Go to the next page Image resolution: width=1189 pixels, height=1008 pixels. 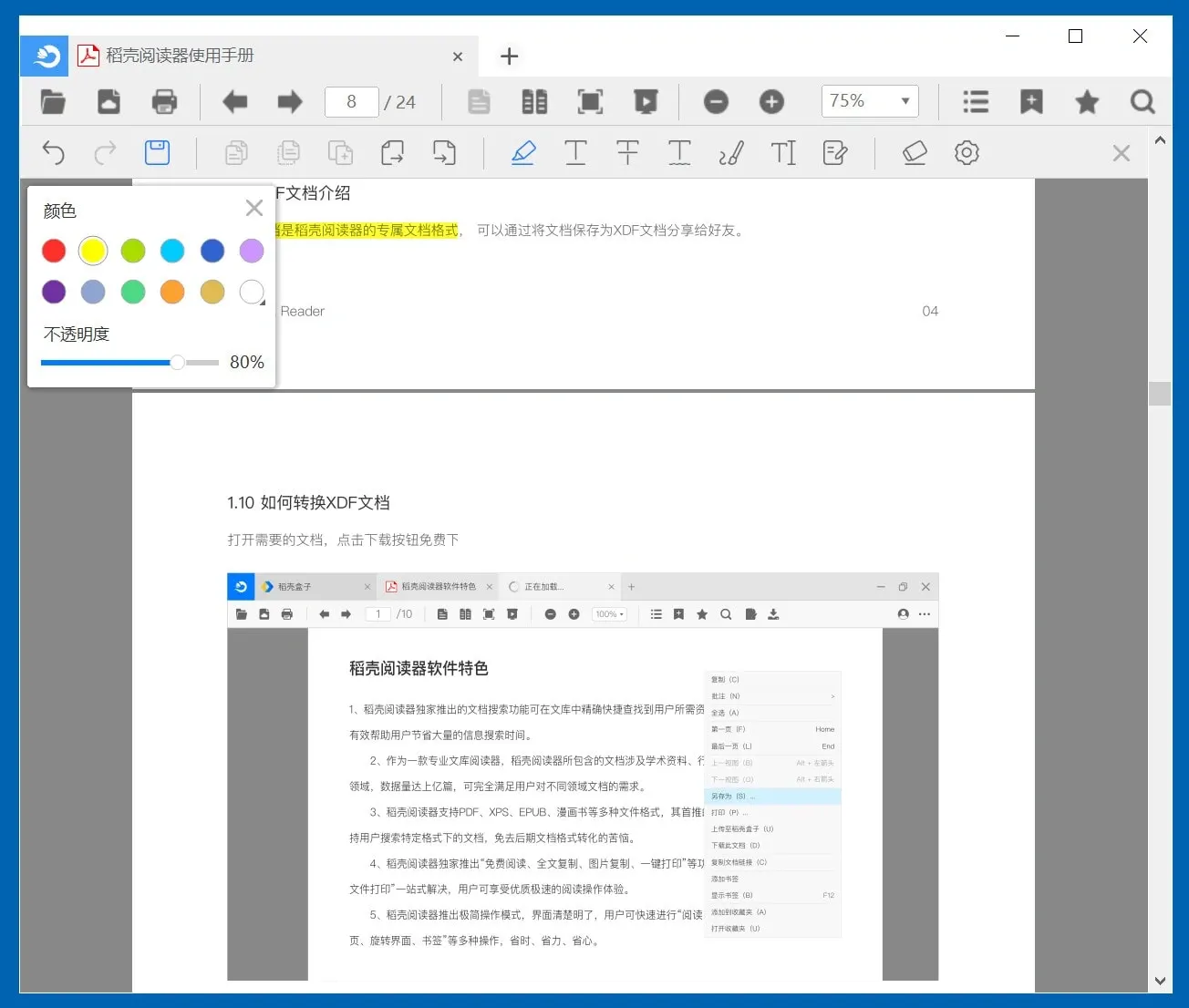[289, 101]
